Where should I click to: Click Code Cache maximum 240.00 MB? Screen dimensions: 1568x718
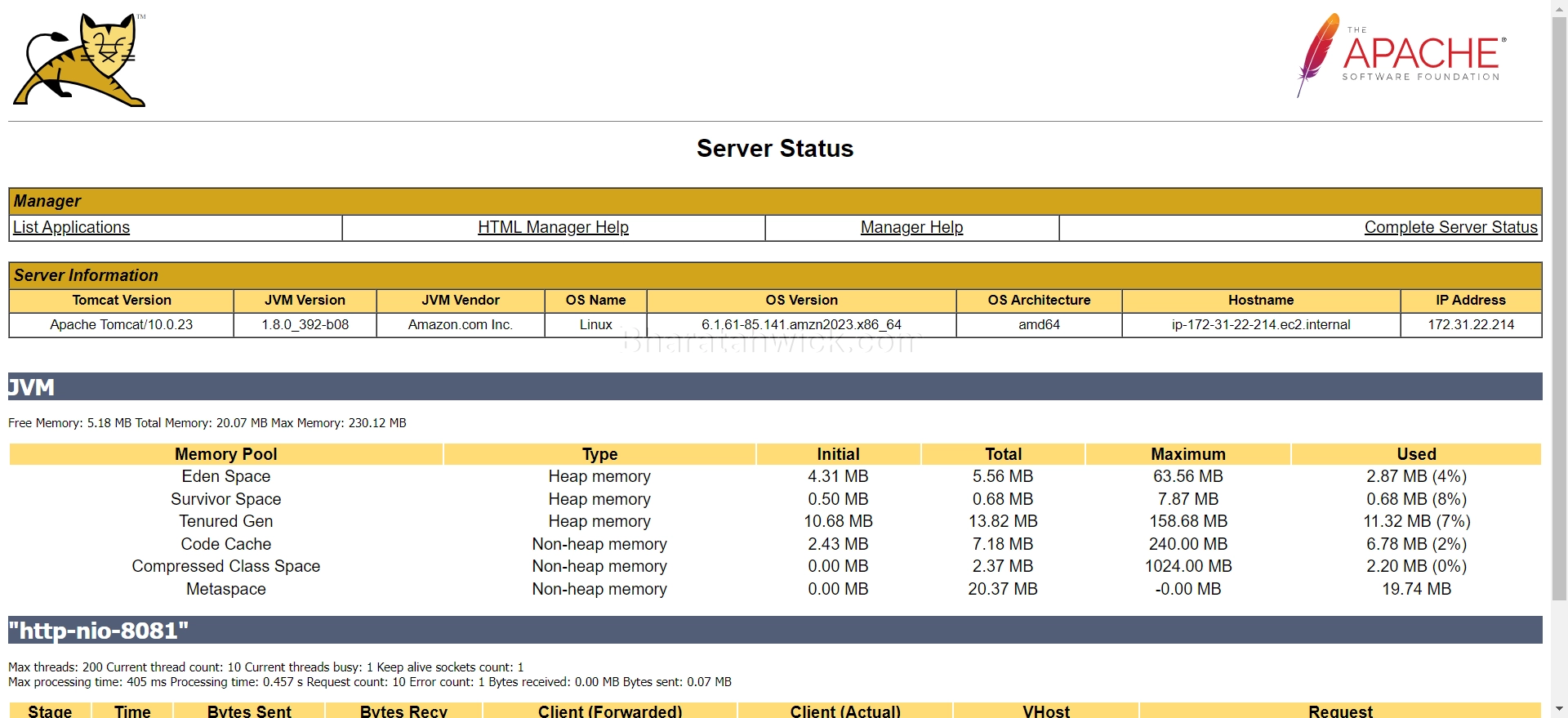(x=1188, y=544)
